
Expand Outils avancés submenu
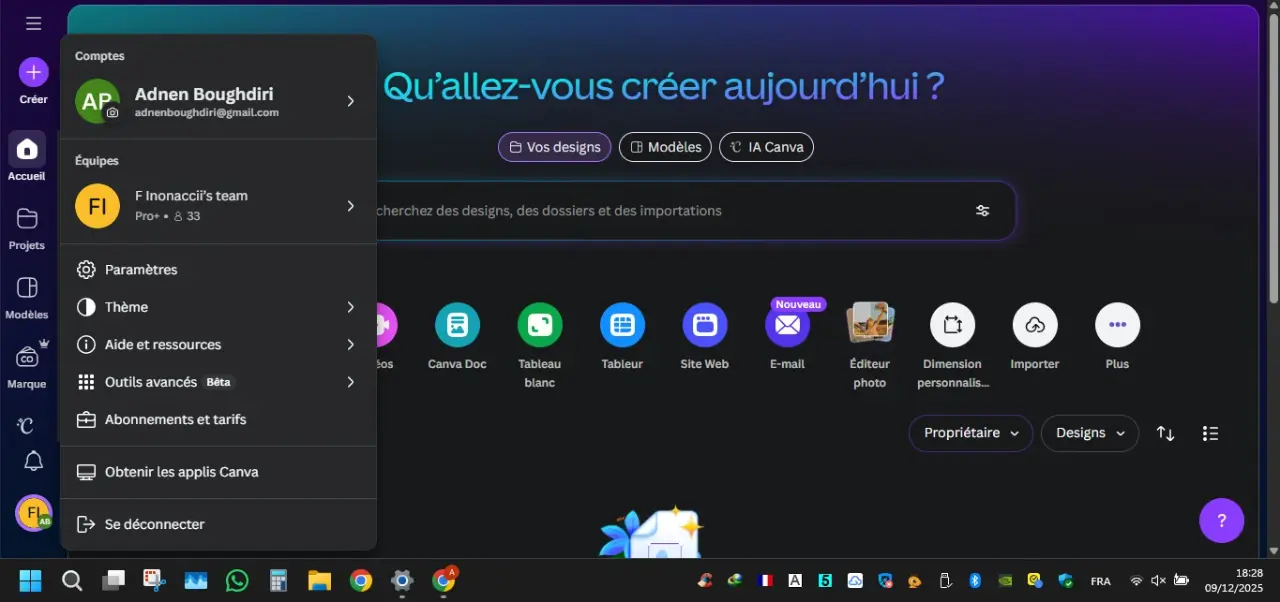(218, 382)
